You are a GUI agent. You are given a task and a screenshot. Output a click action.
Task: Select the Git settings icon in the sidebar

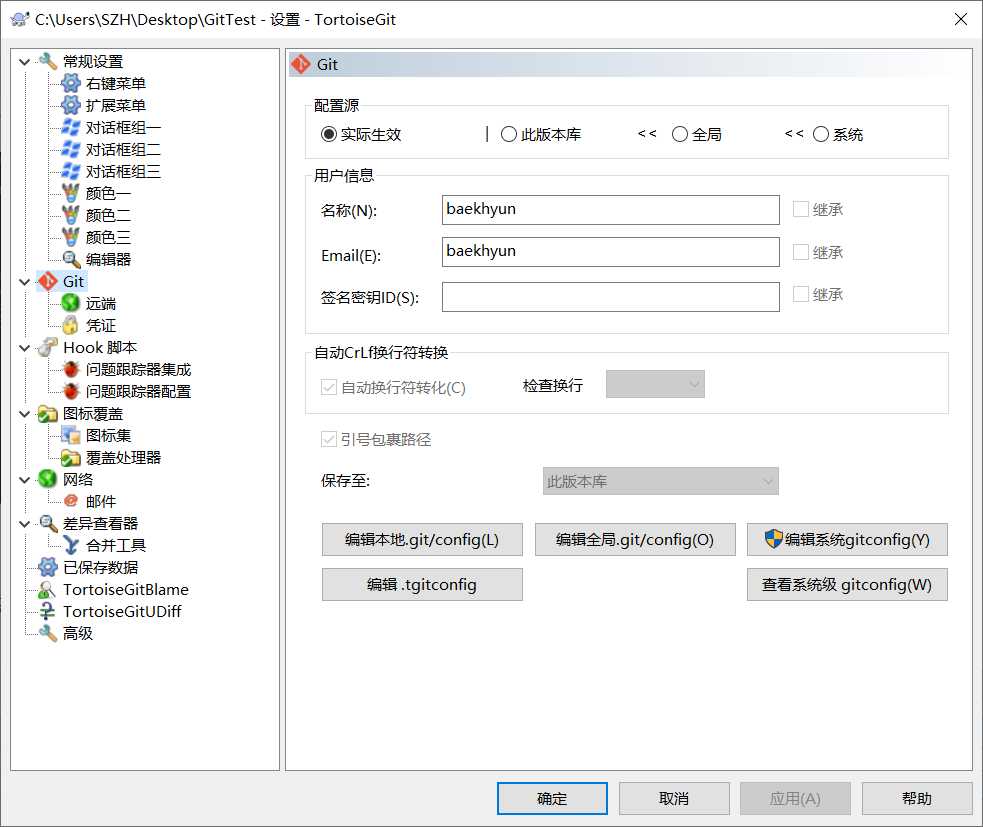(x=48, y=281)
